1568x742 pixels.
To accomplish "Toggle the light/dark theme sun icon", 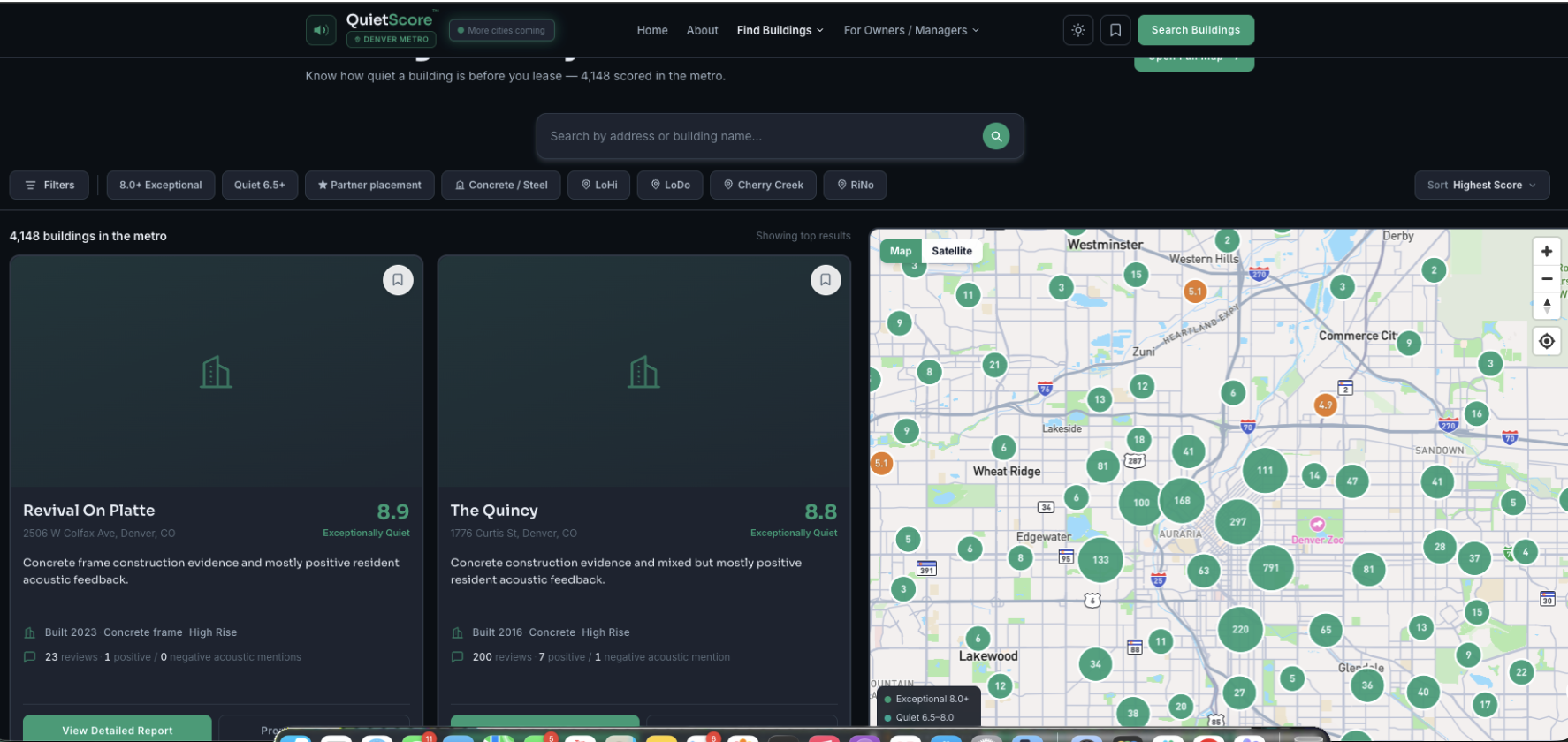I will [x=1078, y=30].
